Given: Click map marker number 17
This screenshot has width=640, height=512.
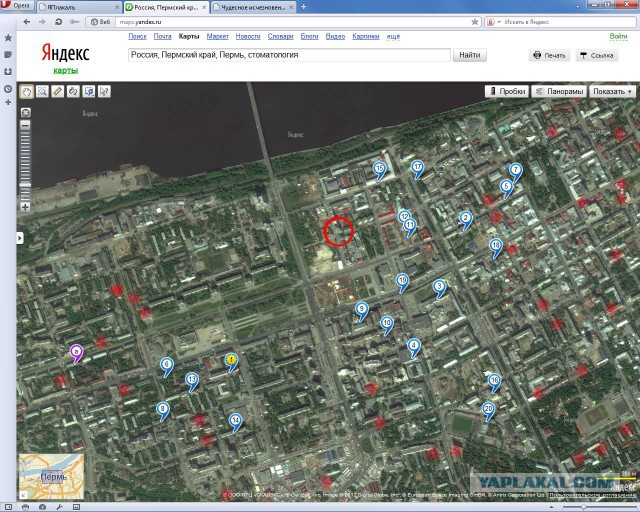Looking at the screenshot, I should pos(417,169).
